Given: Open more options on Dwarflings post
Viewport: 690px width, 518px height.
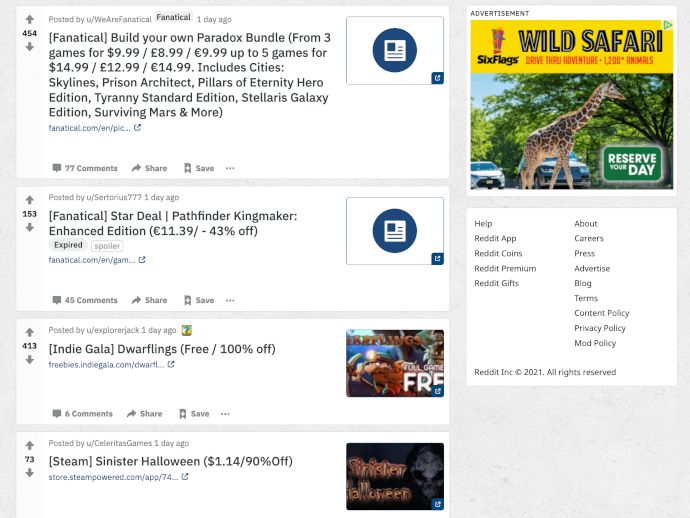Looking at the screenshot, I should [225, 414].
